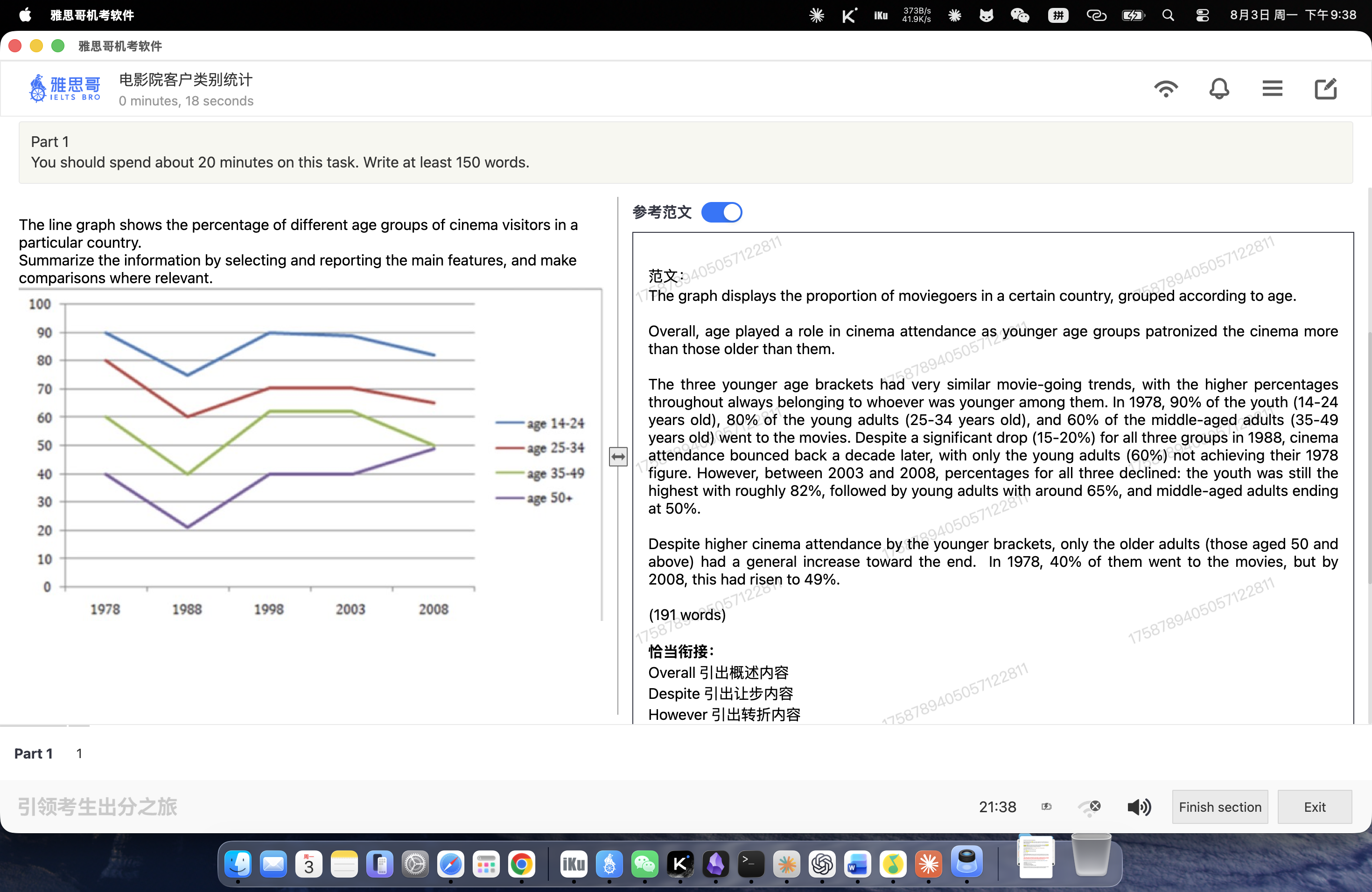Click the timer text 21:38
The image size is (1372, 892).
tap(997, 807)
